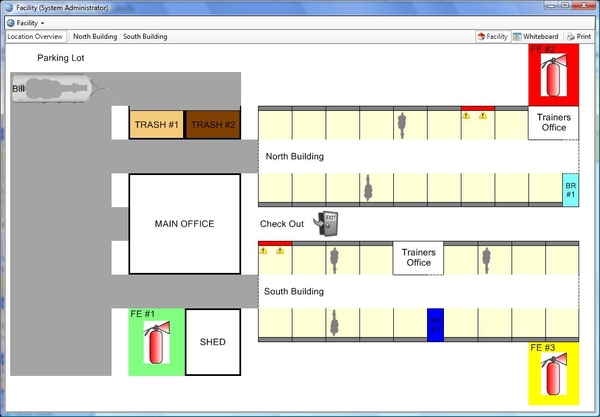Screen dimensions: 600x417
Task: Switch to the North Building tab
Action: click(95, 36)
